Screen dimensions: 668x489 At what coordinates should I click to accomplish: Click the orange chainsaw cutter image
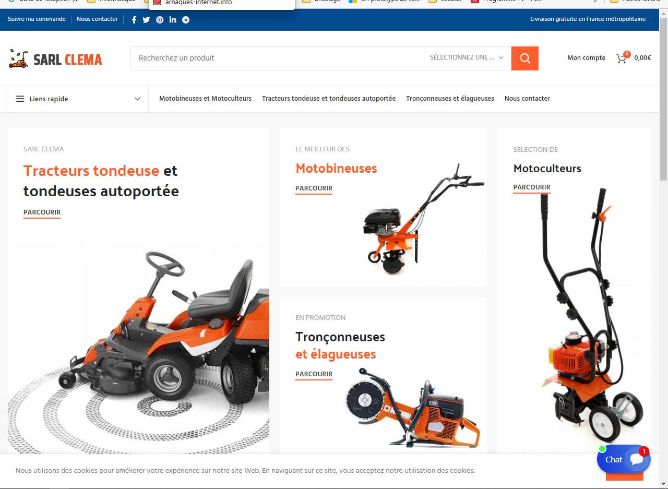coord(412,407)
